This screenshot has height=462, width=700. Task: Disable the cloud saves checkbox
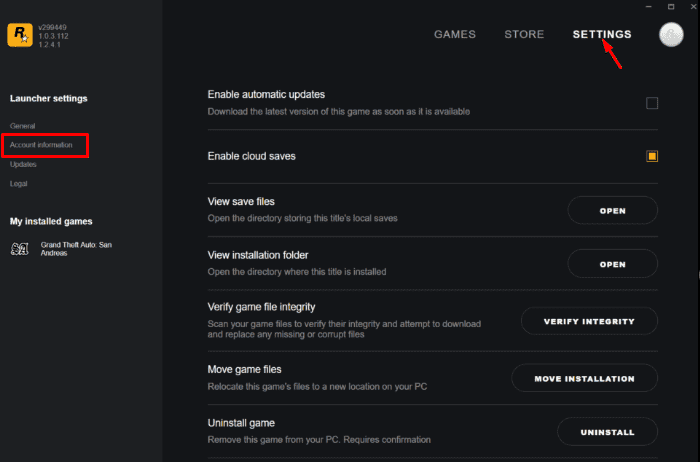pyautogui.click(x=652, y=156)
